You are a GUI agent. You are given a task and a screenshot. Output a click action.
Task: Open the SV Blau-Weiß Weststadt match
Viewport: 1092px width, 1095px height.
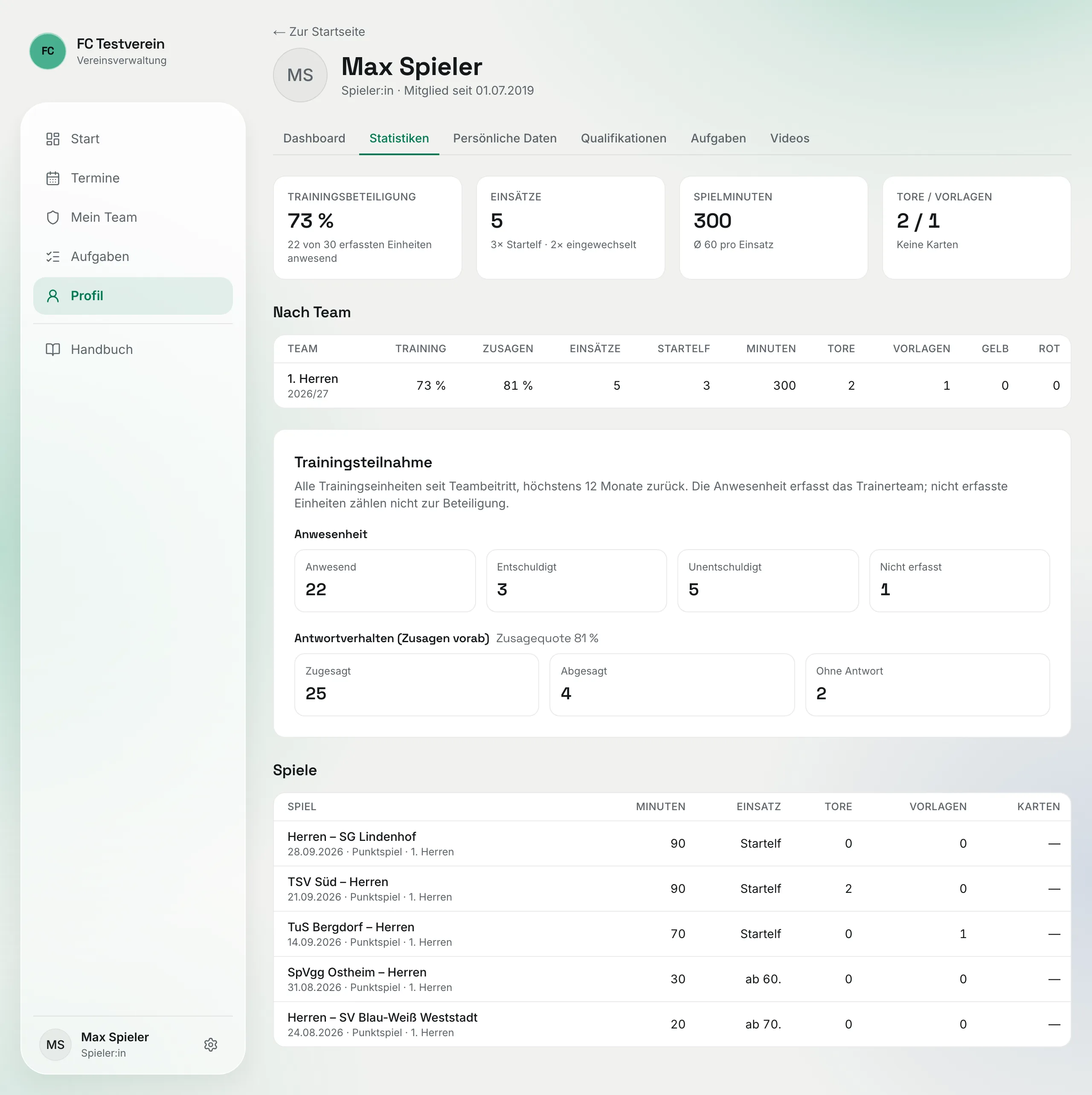click(x=672, y=1024)
